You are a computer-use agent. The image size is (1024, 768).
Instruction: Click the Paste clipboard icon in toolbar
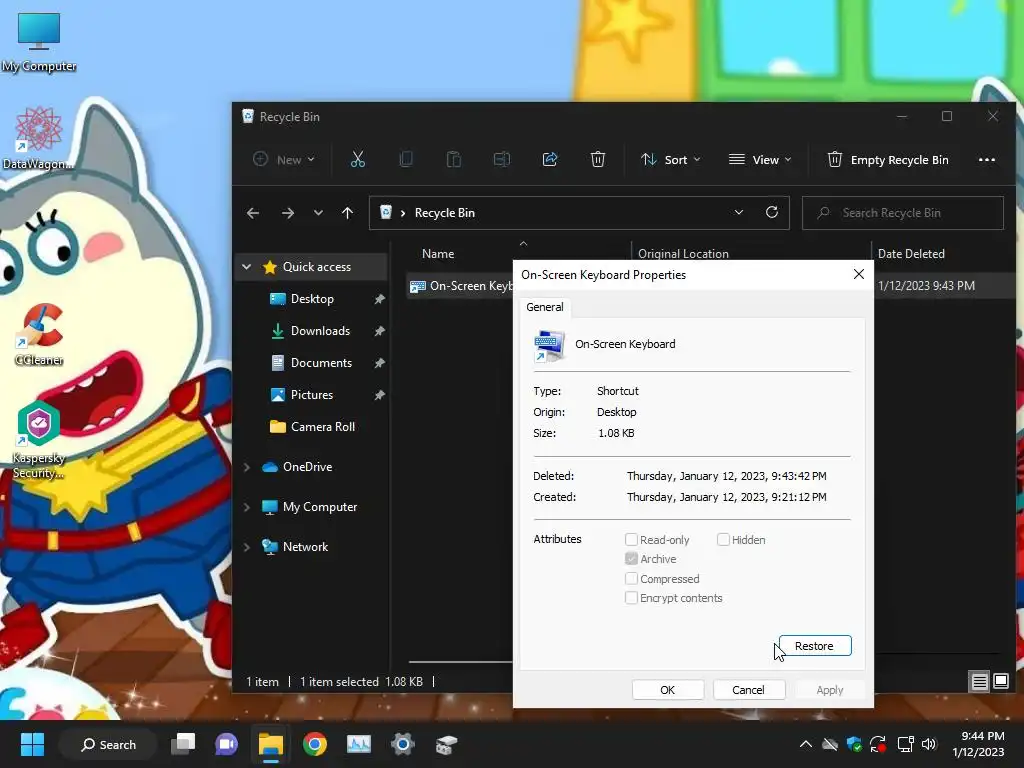[x=453, y=159]
